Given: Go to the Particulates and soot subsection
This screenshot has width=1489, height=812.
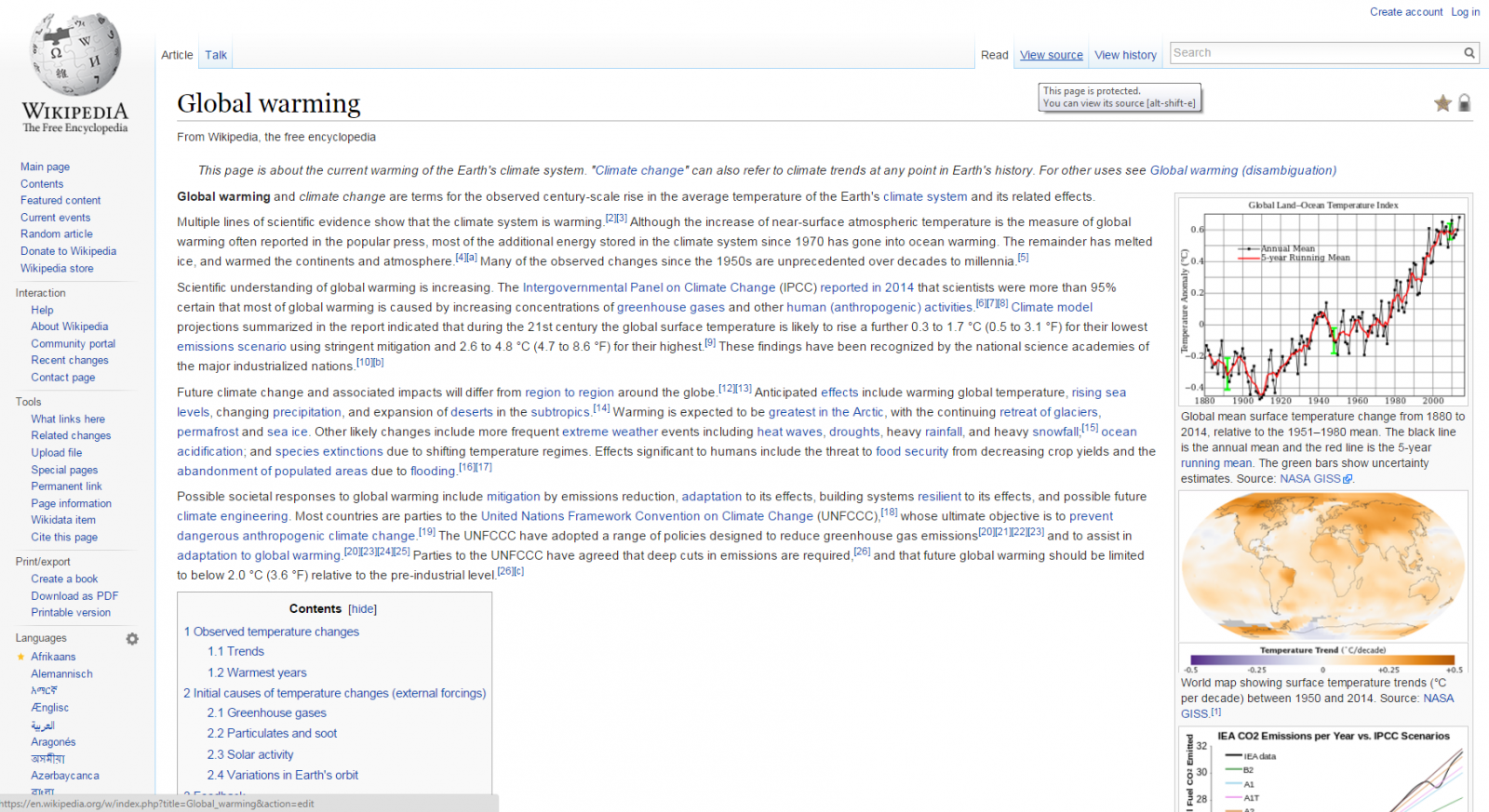Looking at the screenshot, I should pos(272,734).
